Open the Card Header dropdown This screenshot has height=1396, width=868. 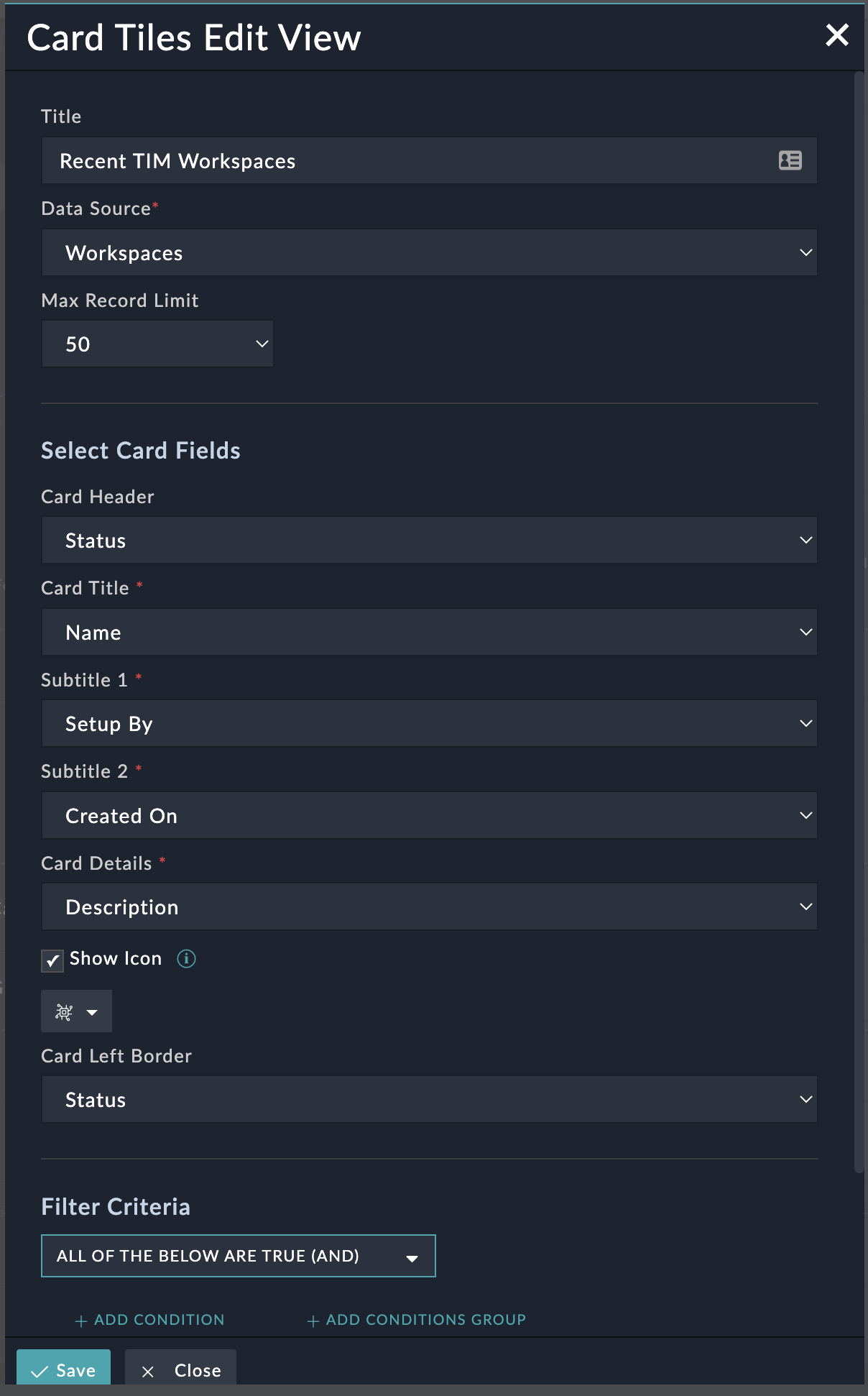click(x=429, y=541)
